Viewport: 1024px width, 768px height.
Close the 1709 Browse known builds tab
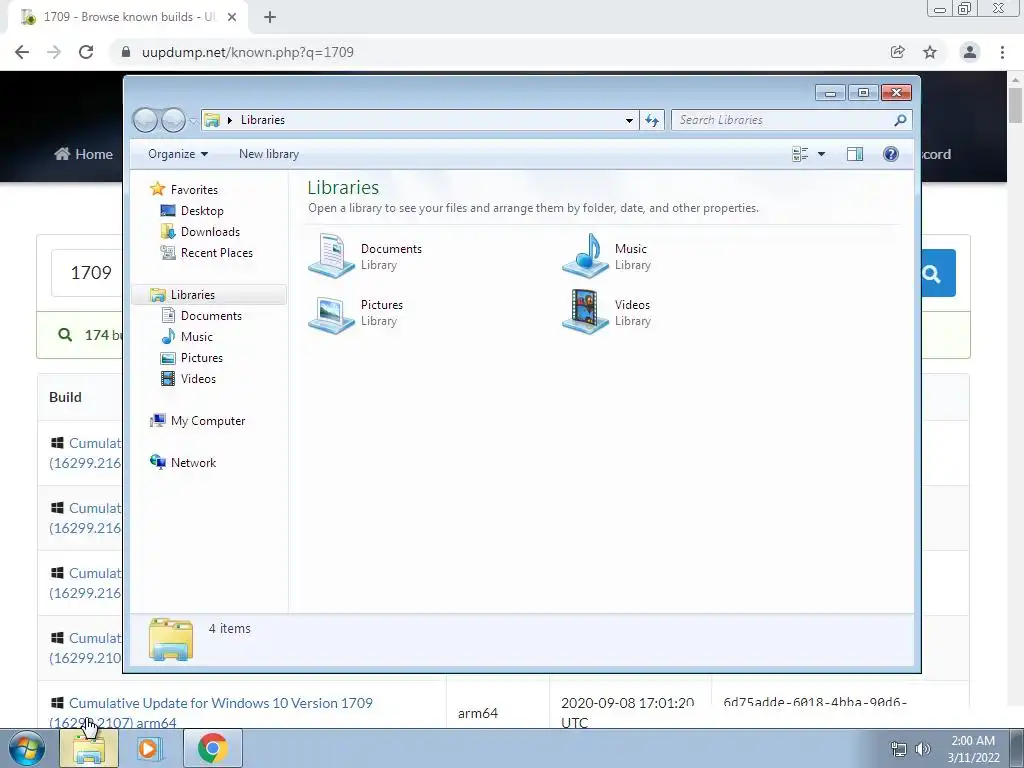point(232,17)
